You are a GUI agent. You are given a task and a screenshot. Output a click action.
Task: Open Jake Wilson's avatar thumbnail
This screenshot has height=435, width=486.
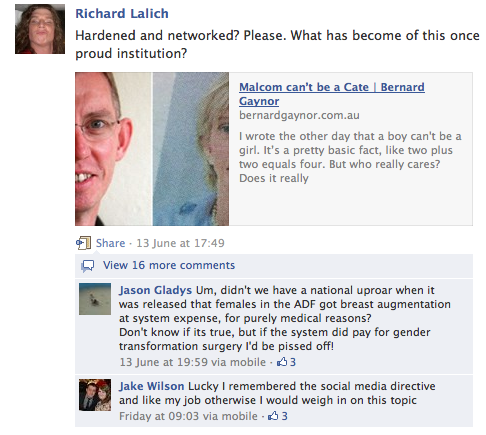pyautogui.click(x=95, y=395)
